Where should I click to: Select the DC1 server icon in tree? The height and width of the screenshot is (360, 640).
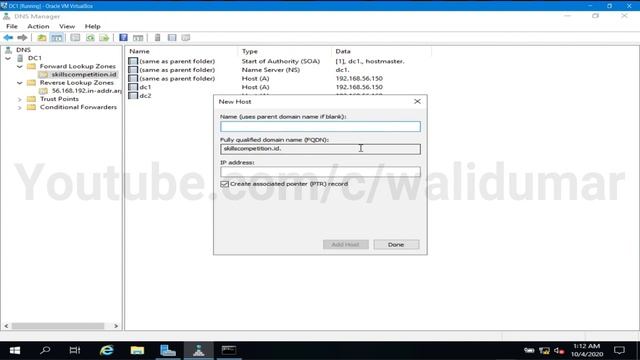(x=20, y=58)
